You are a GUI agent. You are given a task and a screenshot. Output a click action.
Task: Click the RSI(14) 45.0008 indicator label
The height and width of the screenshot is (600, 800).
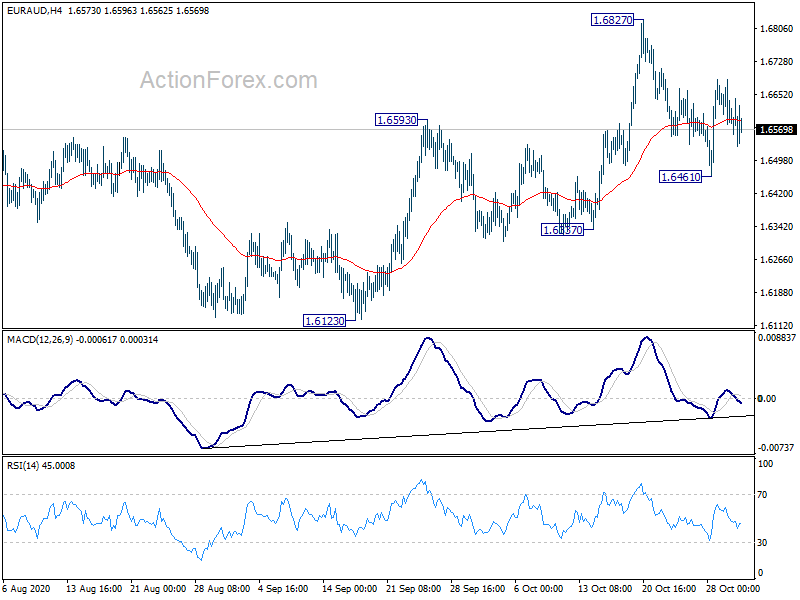point(41,465)
